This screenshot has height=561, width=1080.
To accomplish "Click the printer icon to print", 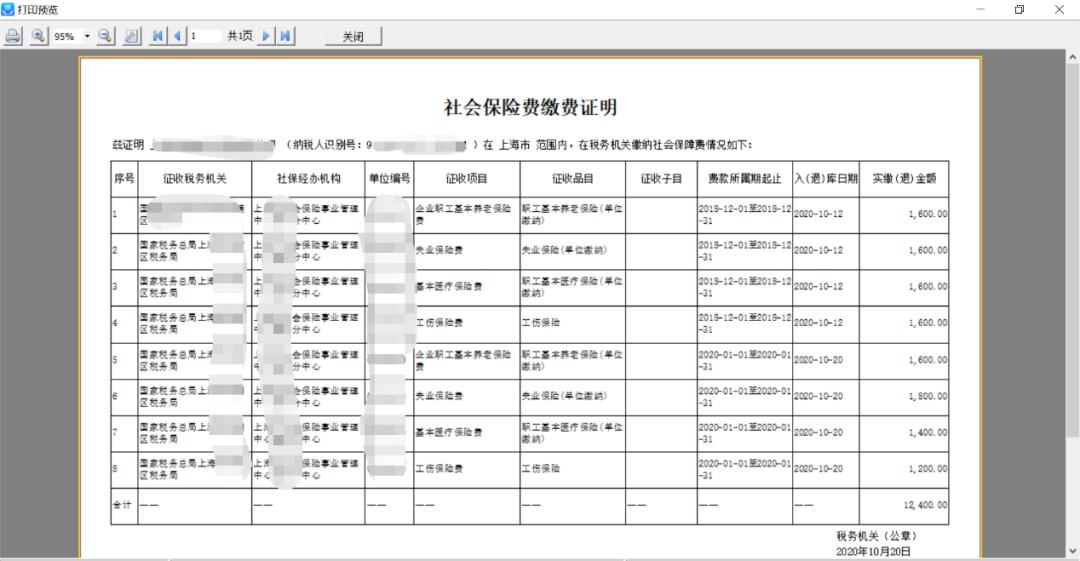I will point(13,36).
